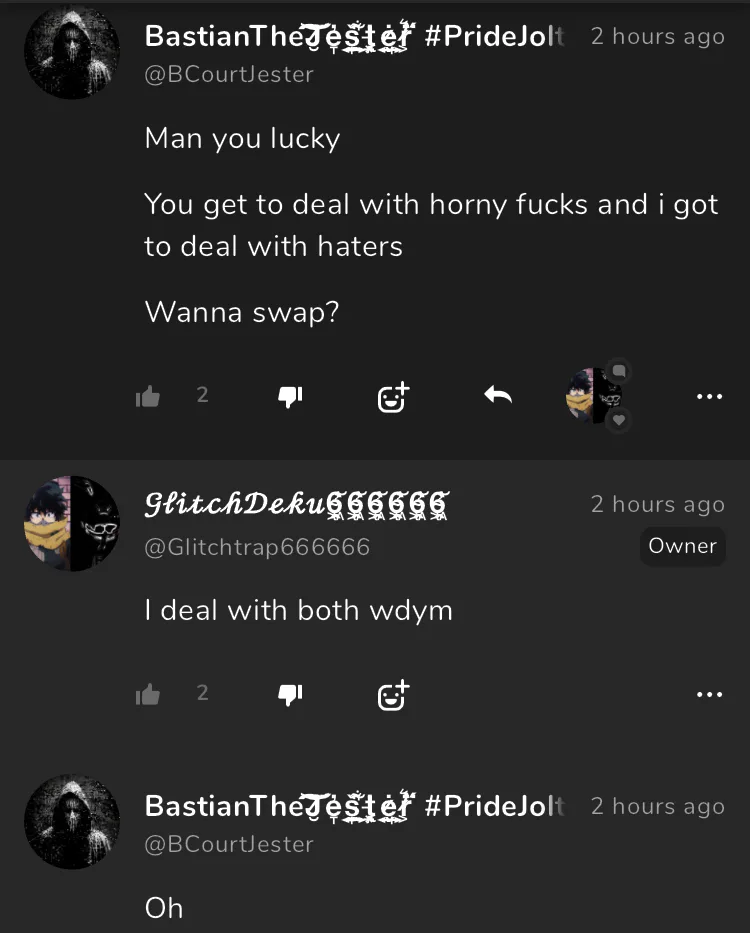Open more options for GlitchDeku's reply
The width and height of the screenshot is (750, 933).
[x=710, y=694]
